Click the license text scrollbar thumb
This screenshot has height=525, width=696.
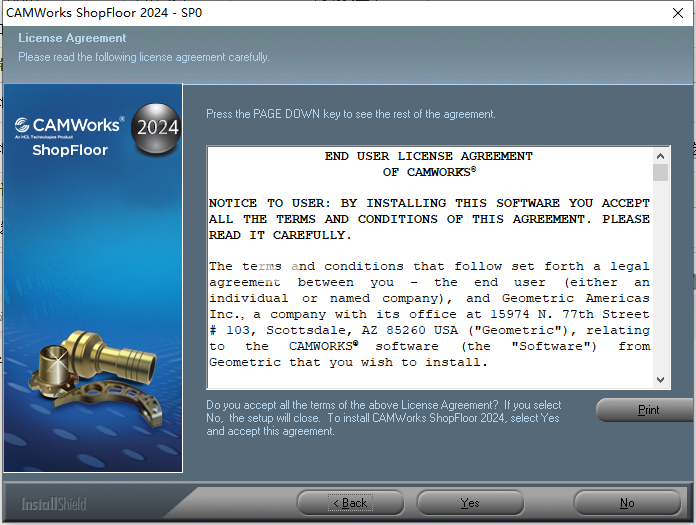click(660, 172)
